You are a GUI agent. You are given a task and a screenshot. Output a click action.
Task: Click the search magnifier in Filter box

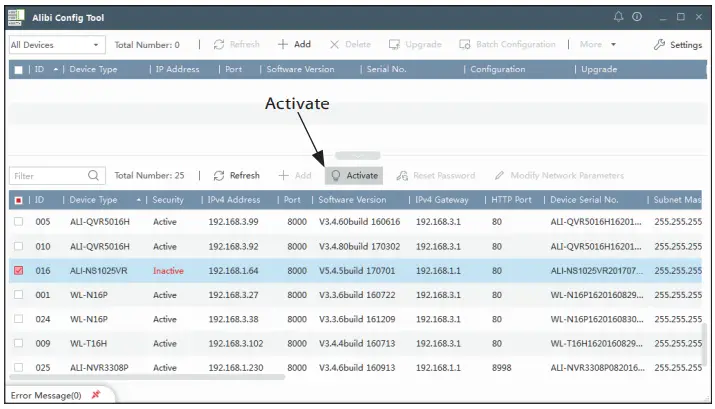pos(93,176)
